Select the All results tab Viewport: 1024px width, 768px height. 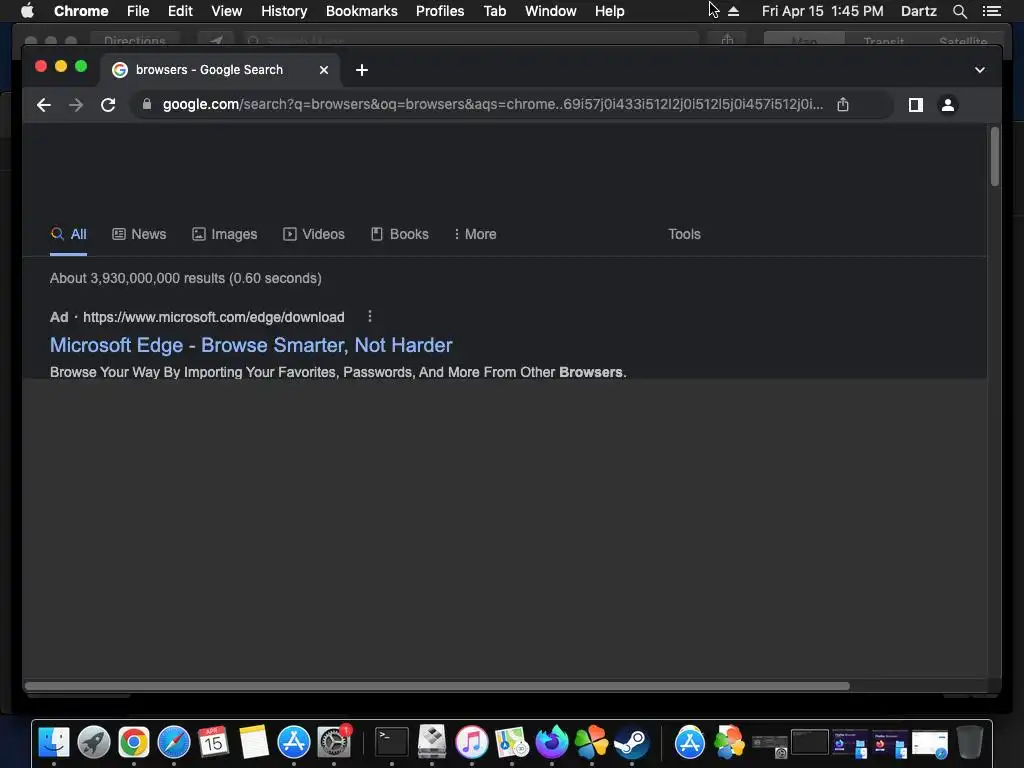pos(69,234)
